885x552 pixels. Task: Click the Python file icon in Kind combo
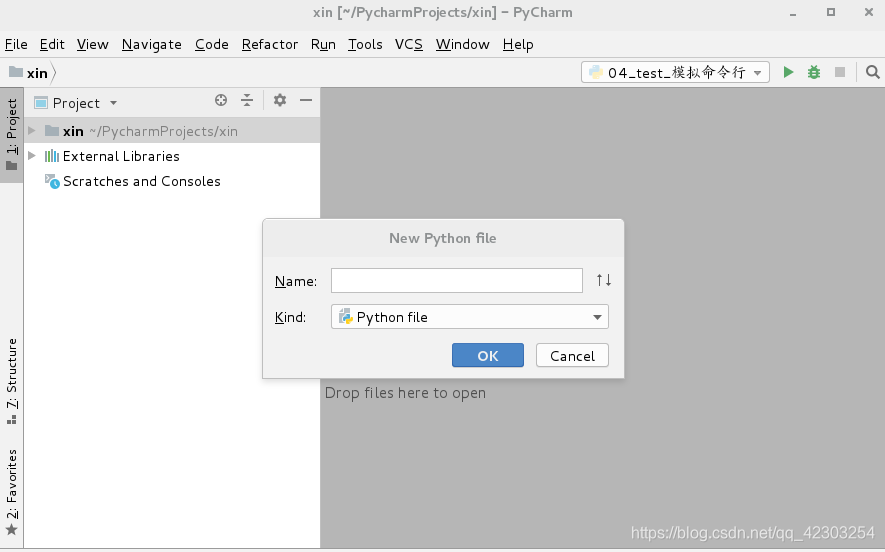(x=345, y=317)
